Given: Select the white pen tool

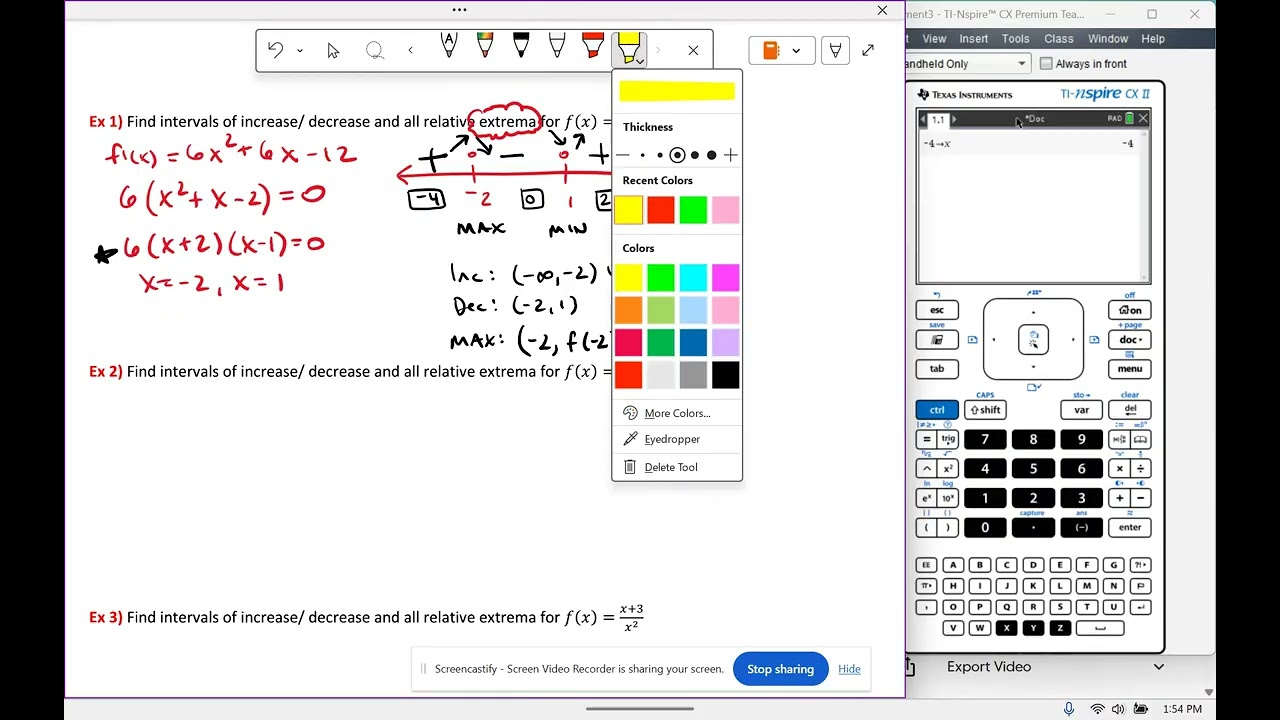Looking at the screenshot, I should coord(557,45).
